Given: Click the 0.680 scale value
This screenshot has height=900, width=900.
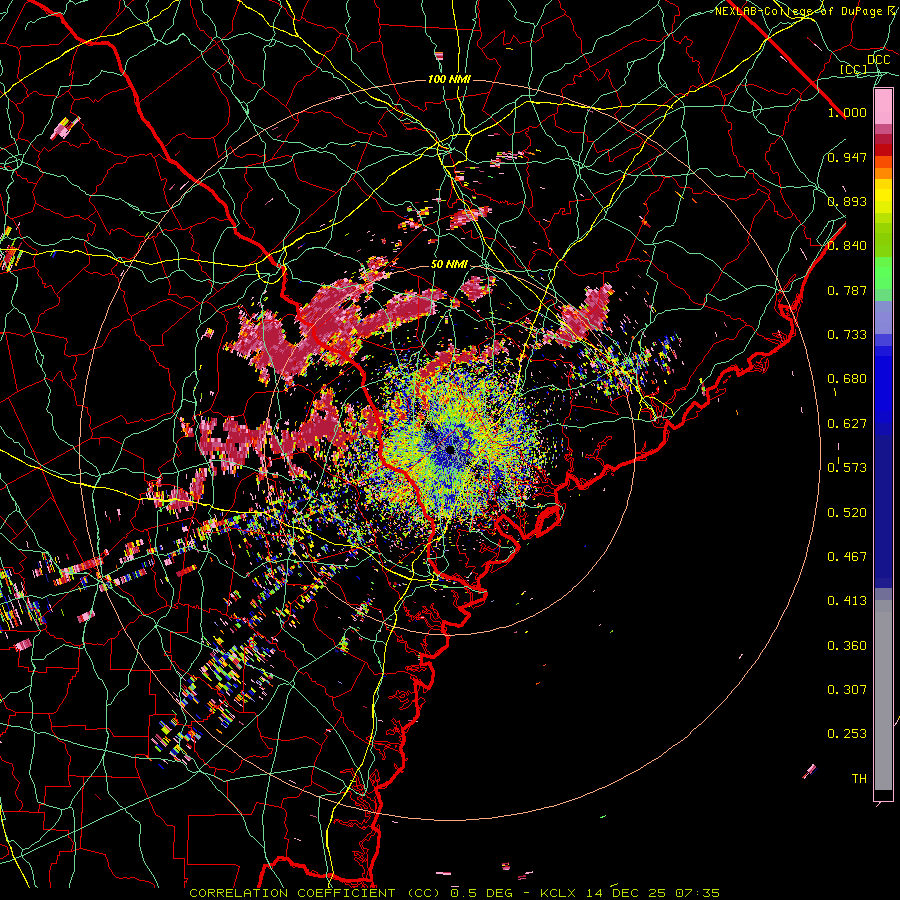Looking at the screenshot, I should tap(847, 379).
